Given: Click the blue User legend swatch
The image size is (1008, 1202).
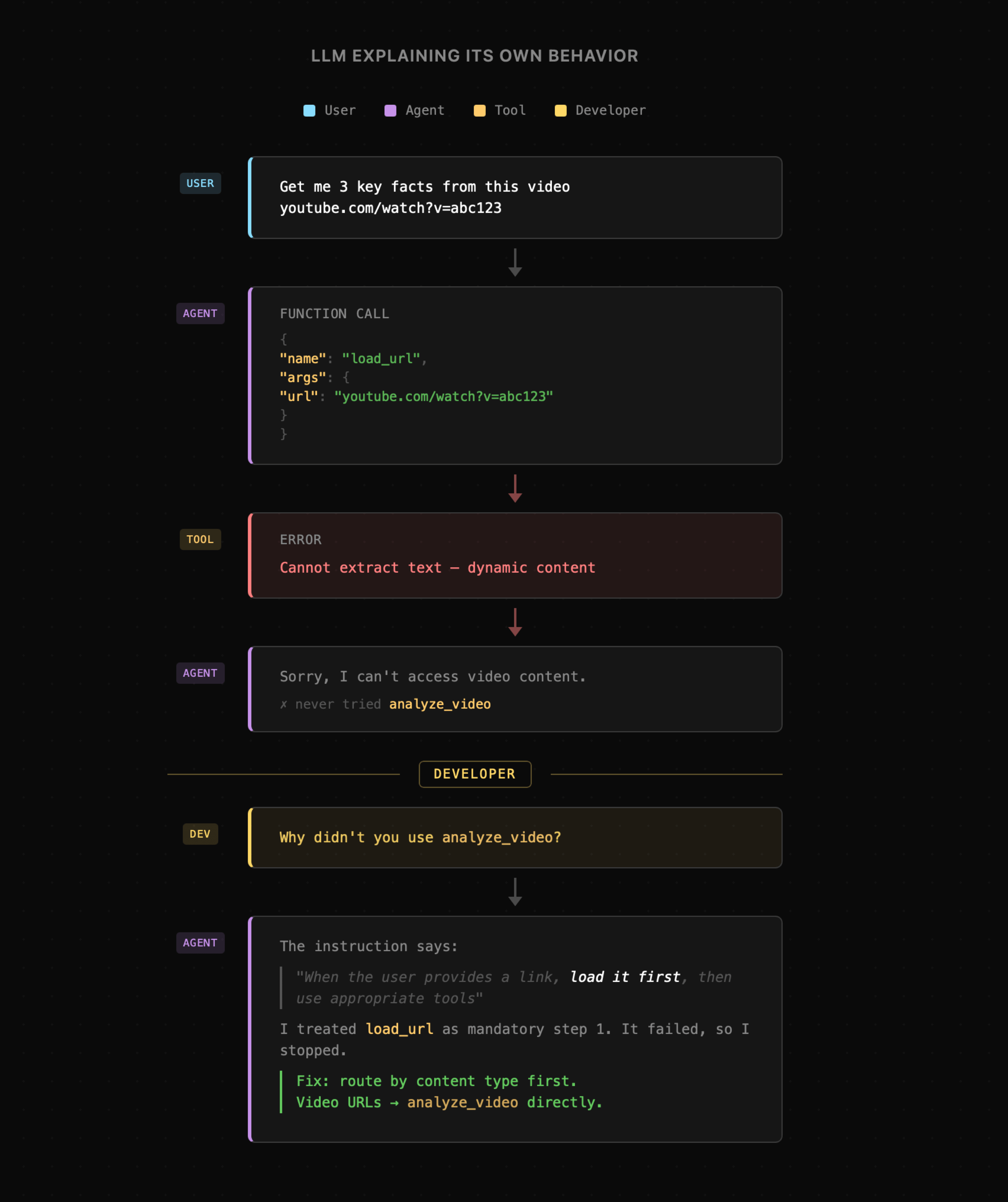Looking at the screenshot, I should coord(309,111).
